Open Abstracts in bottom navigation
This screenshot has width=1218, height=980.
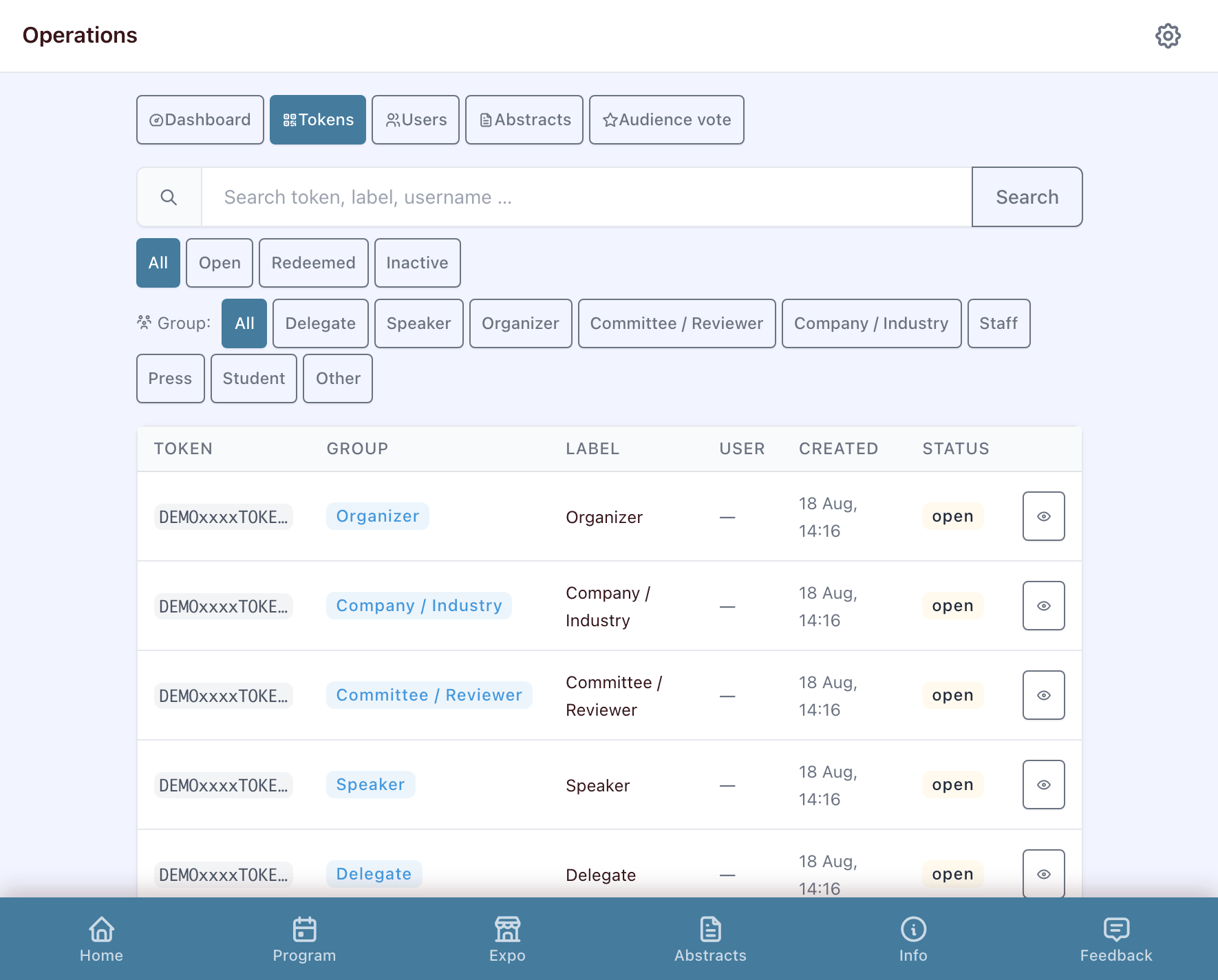coord(710,939)
